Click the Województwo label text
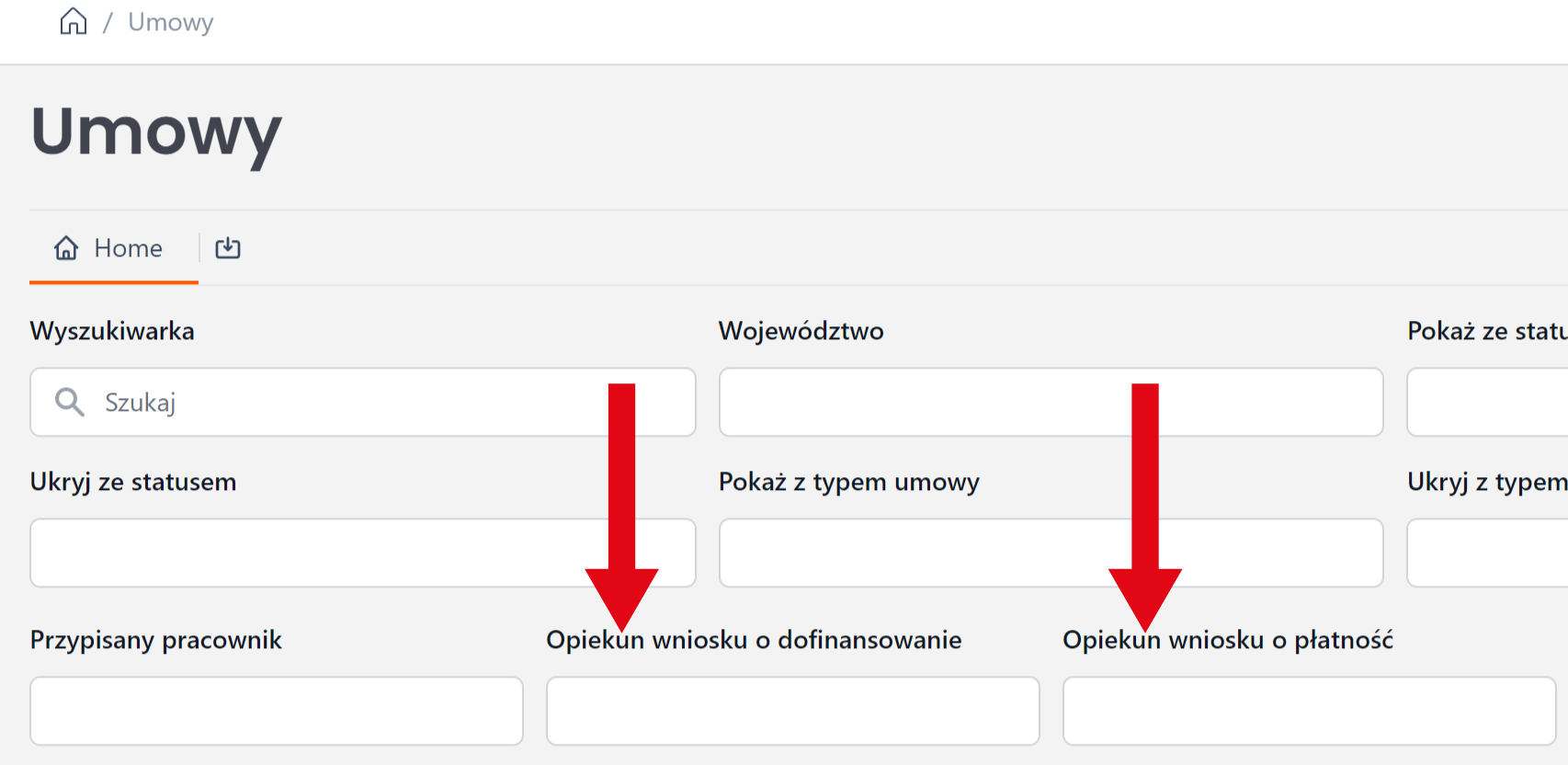The width and height of the screenshot is (1568, 765). click(801, 331)
